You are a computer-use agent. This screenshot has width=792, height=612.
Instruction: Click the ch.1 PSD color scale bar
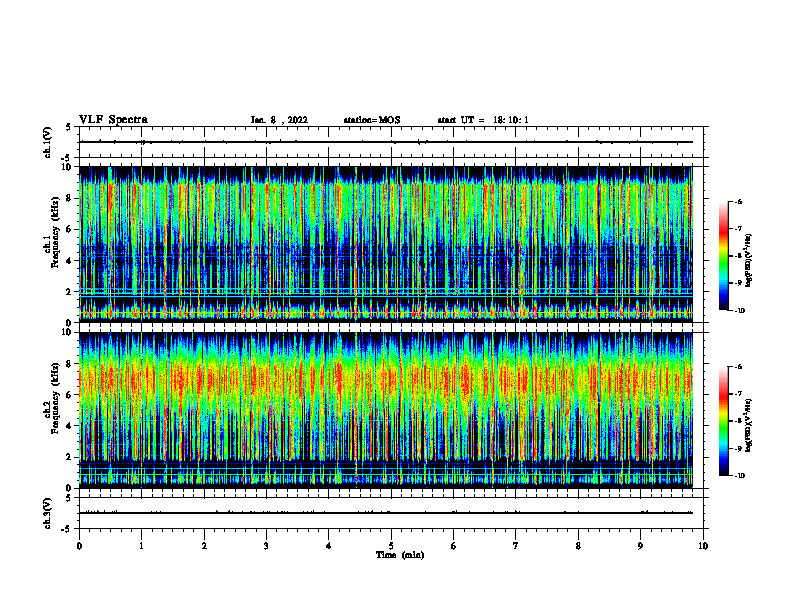click(723, 256)
